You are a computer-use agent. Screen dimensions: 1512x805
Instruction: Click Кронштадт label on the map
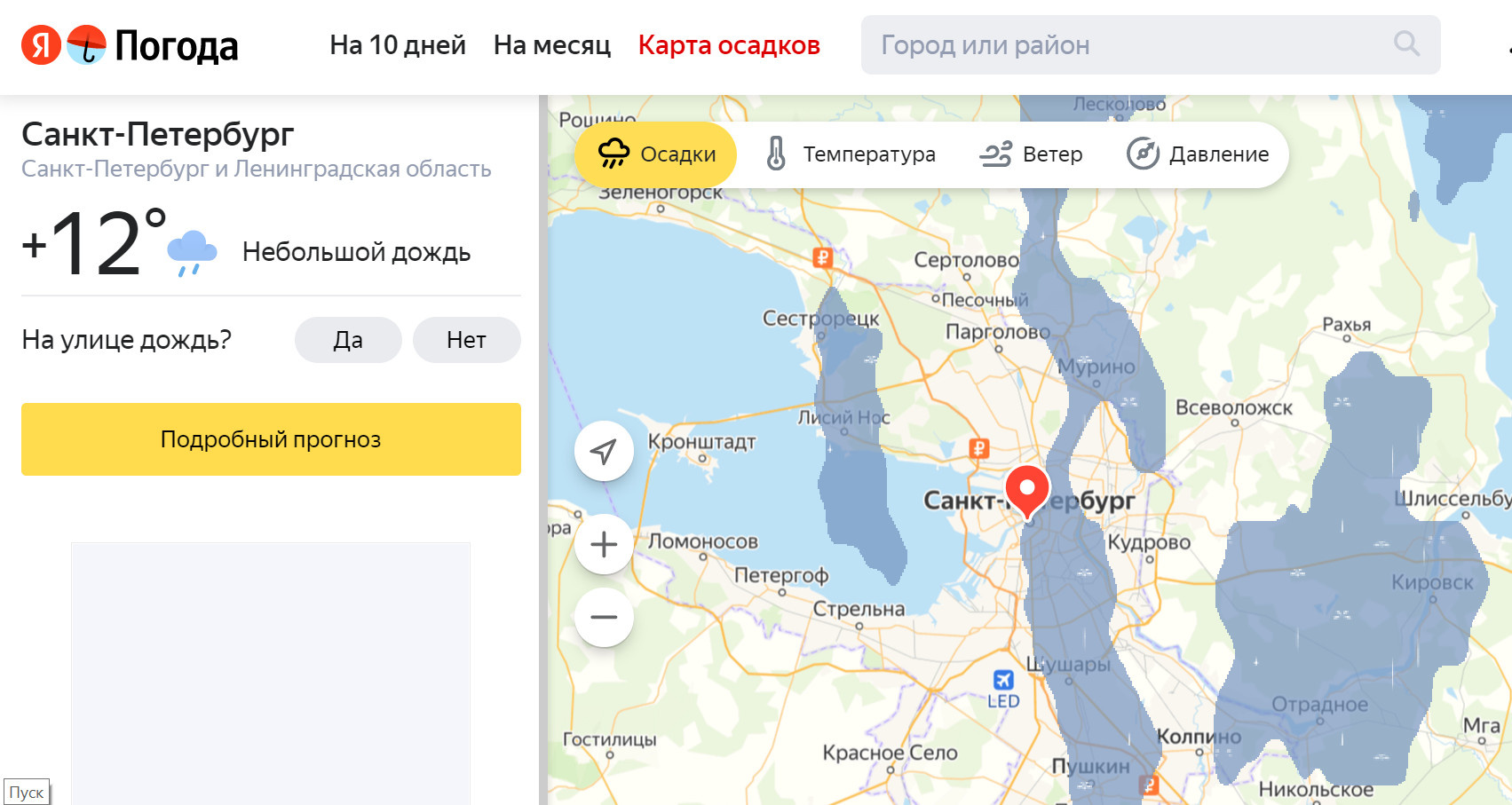(x=701, y=441)
